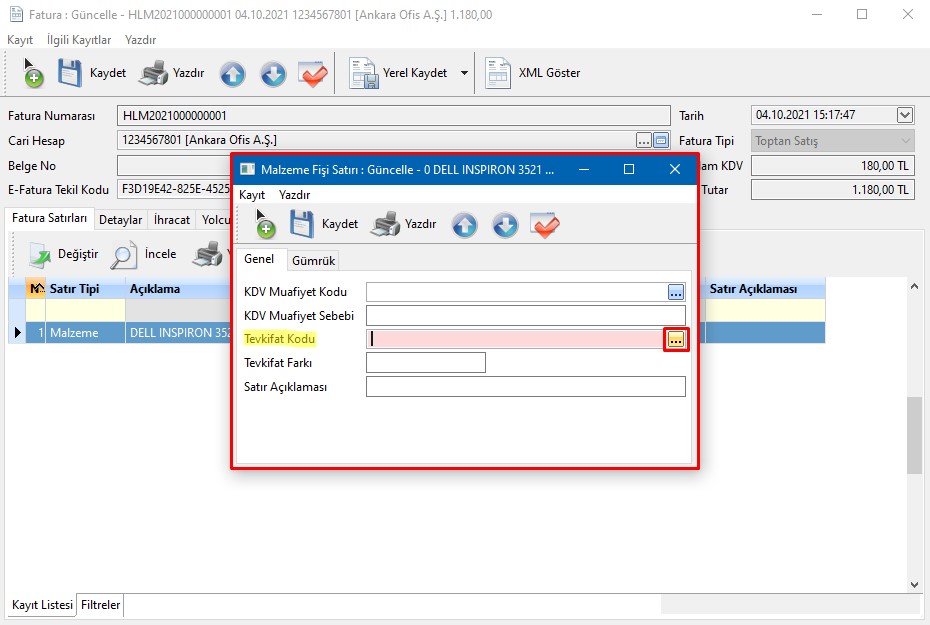This screenshot has width=930, height=625.
Task: Click the İncele magnifier button
Action: [x=144, y=255]
